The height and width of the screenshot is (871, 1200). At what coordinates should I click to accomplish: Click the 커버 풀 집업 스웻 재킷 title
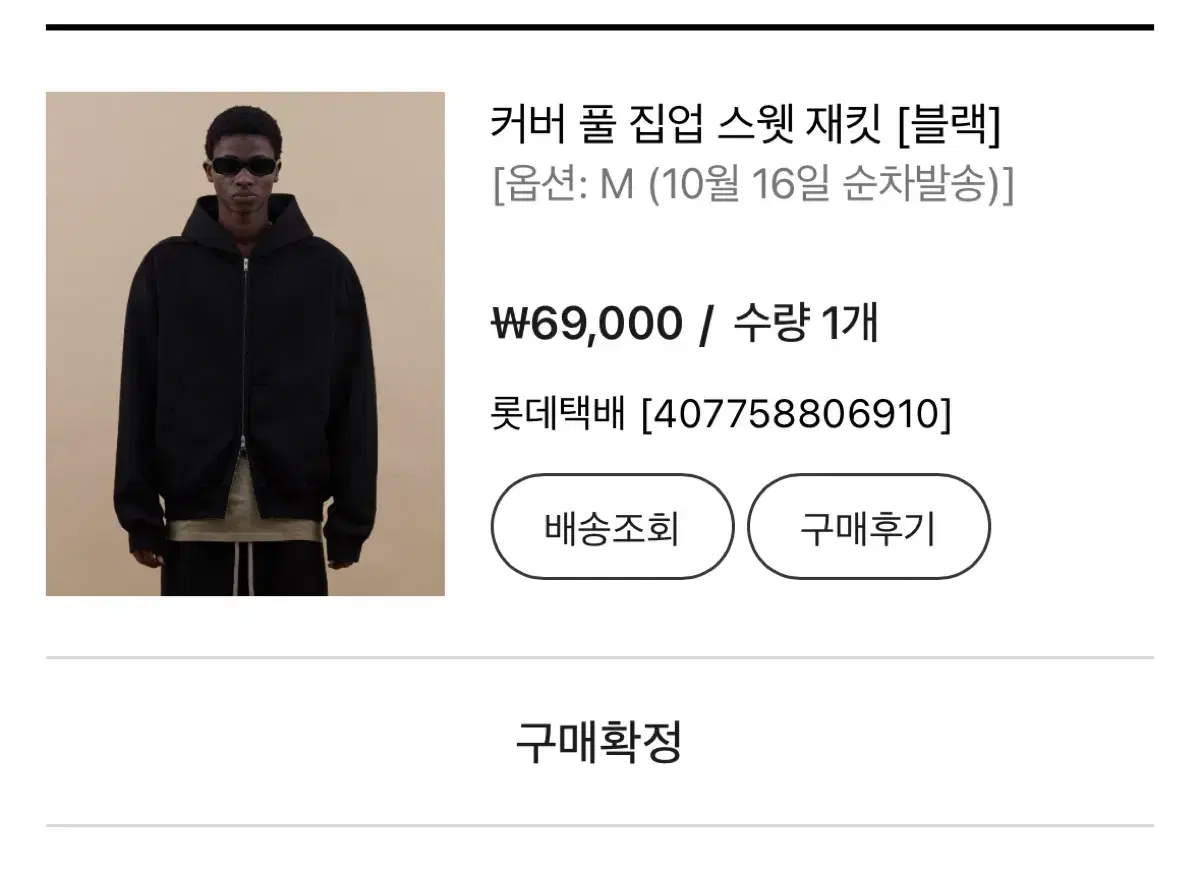pyautogui.click(x=688, y=125)
